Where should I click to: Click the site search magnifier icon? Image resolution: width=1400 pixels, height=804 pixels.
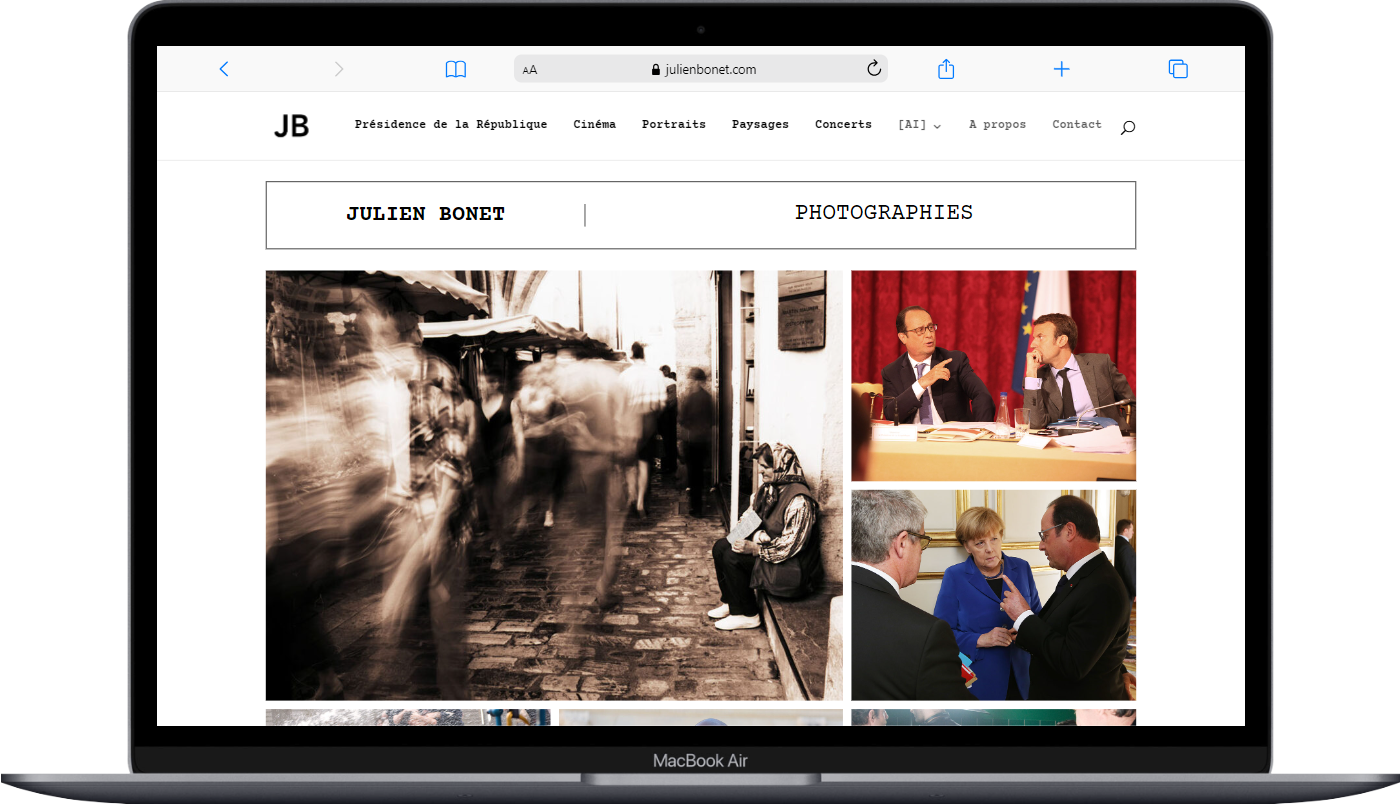[x=1128, y=127]
